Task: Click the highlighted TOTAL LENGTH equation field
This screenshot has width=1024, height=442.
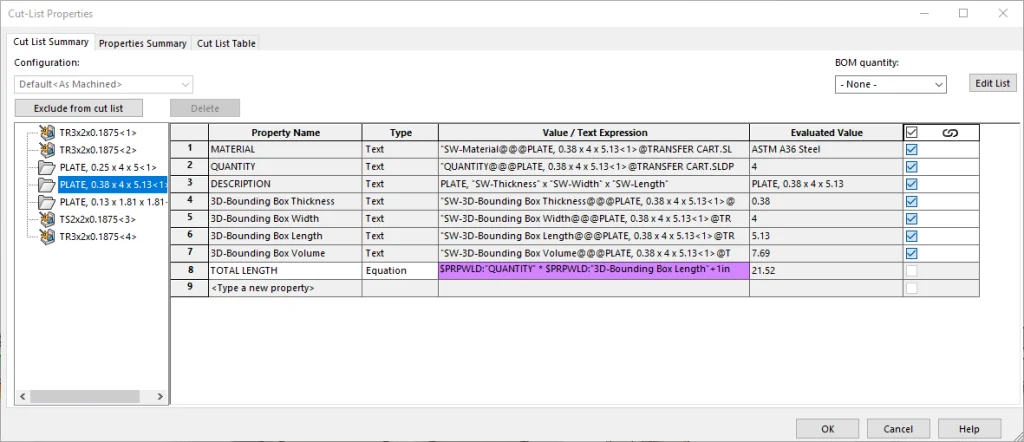Action: click(594, 270)
